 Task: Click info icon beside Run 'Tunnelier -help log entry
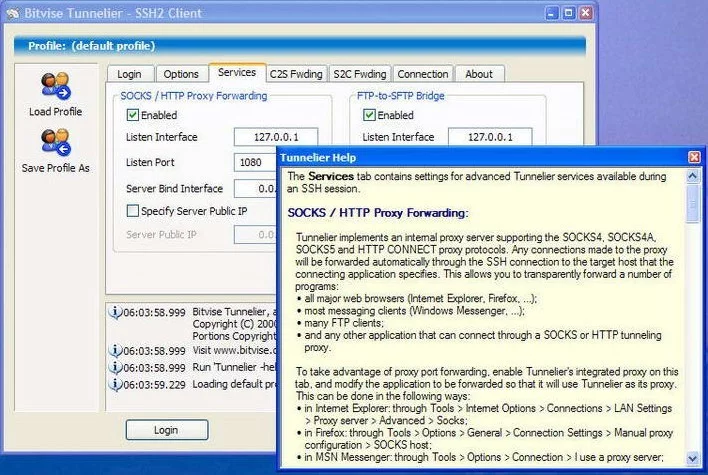(116, 367)
